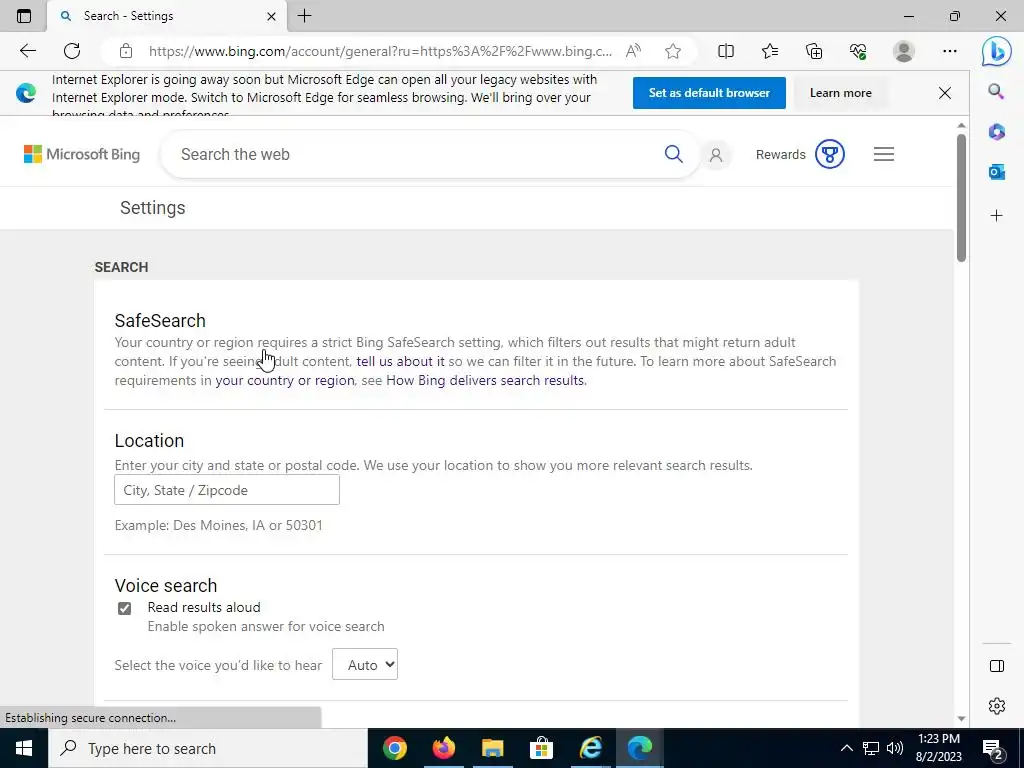Open Outlook sidebar icon

click(997, 172)
